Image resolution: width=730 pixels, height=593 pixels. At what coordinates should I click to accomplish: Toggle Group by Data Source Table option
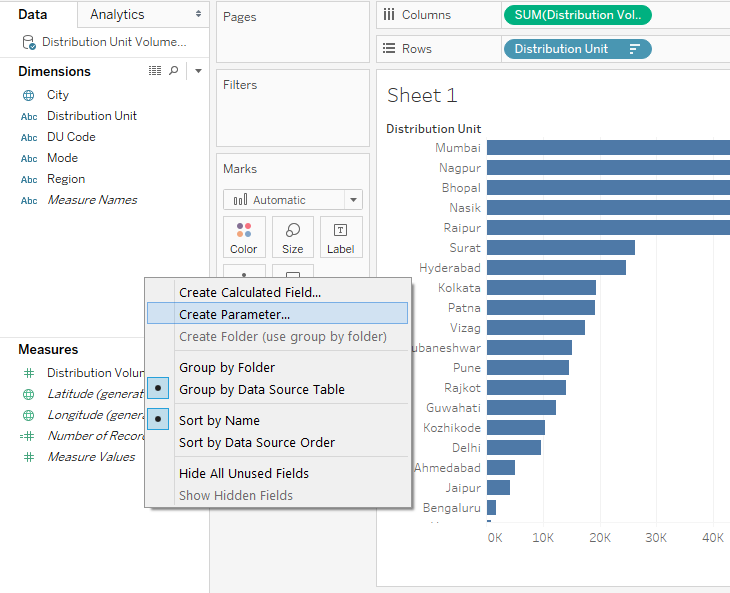[x=263, y=389]
